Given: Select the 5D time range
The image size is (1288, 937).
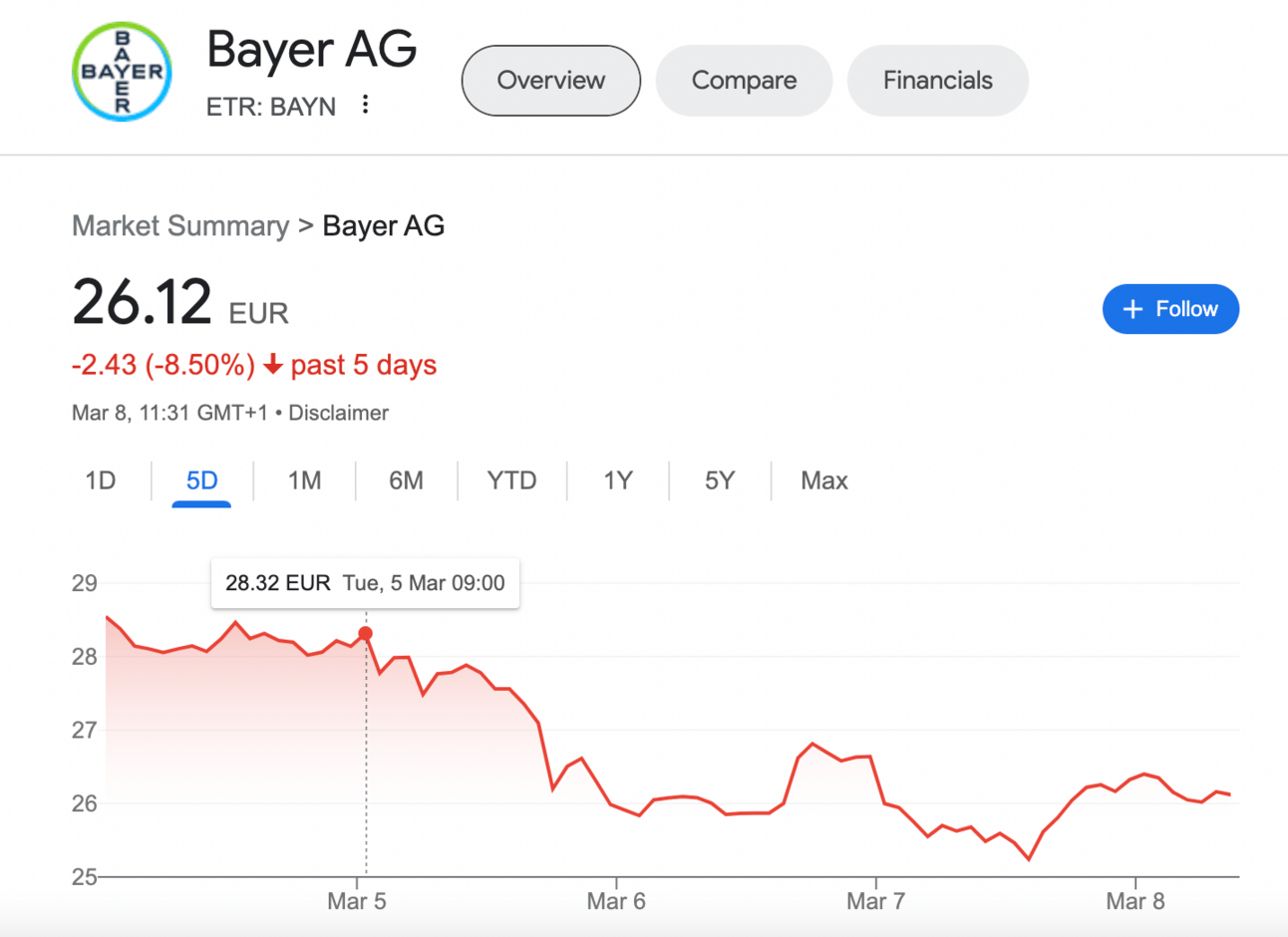Looking at the screenshot, I should (201, 481).
